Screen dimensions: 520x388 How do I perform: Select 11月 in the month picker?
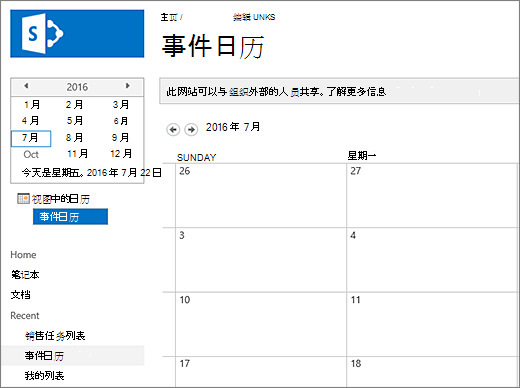[x=77, y=154]
